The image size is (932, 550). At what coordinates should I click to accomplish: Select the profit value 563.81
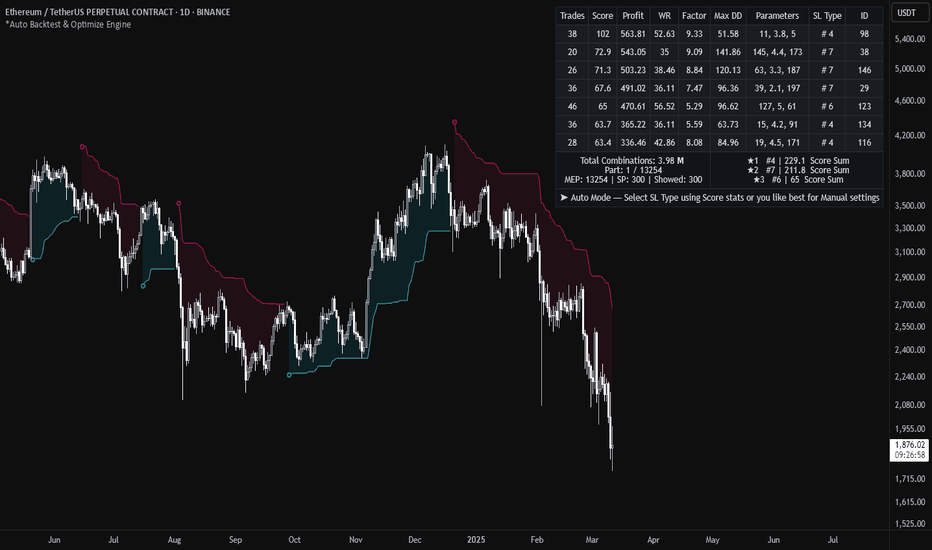pyautogui.click(x=633, y=34)
